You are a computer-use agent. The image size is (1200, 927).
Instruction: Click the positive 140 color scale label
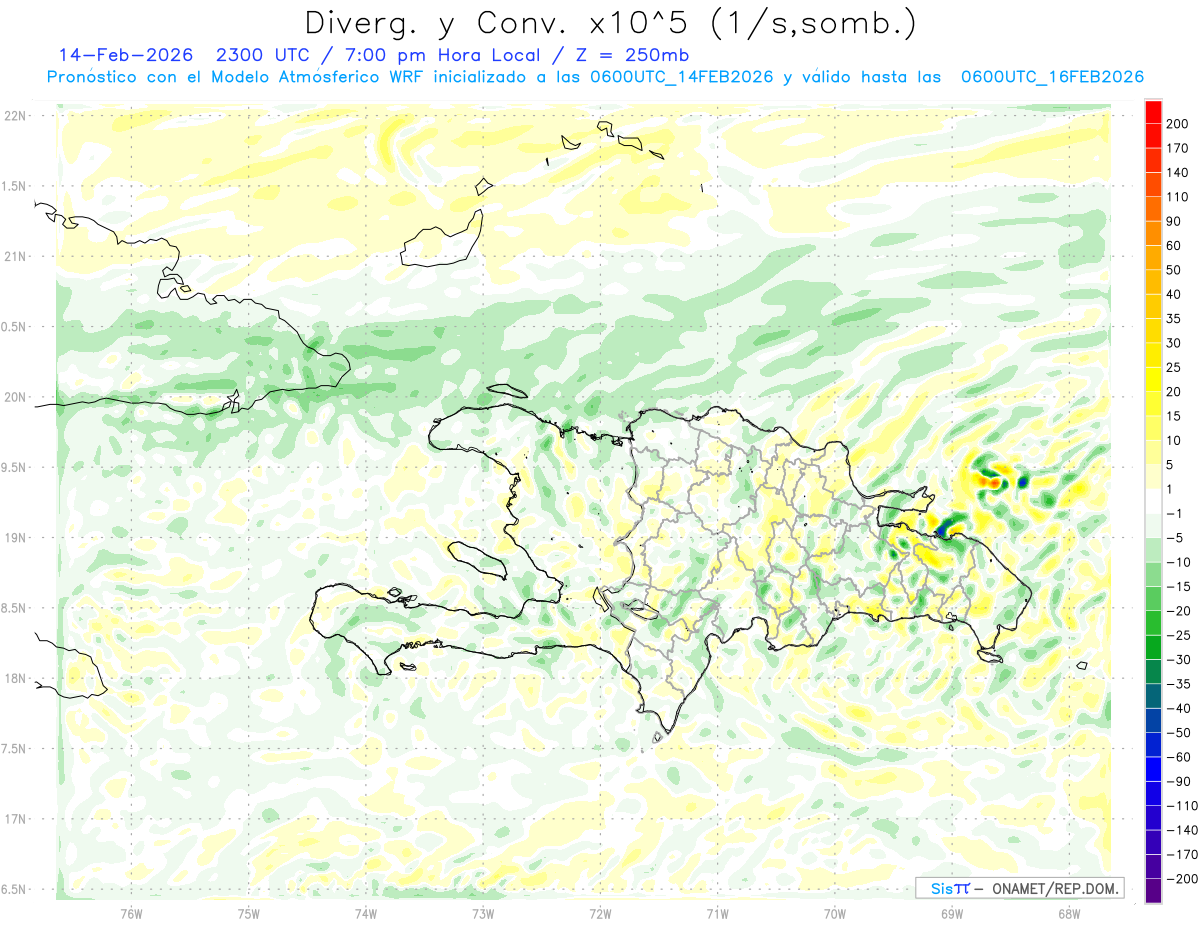1178,172
